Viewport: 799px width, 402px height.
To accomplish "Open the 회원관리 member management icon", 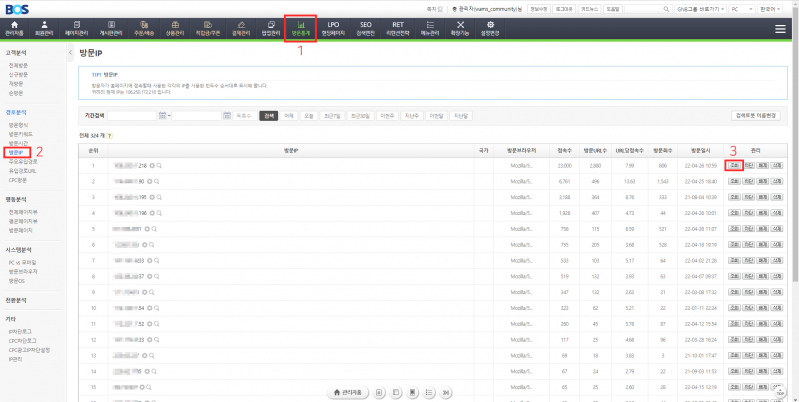I will (43, 29).
